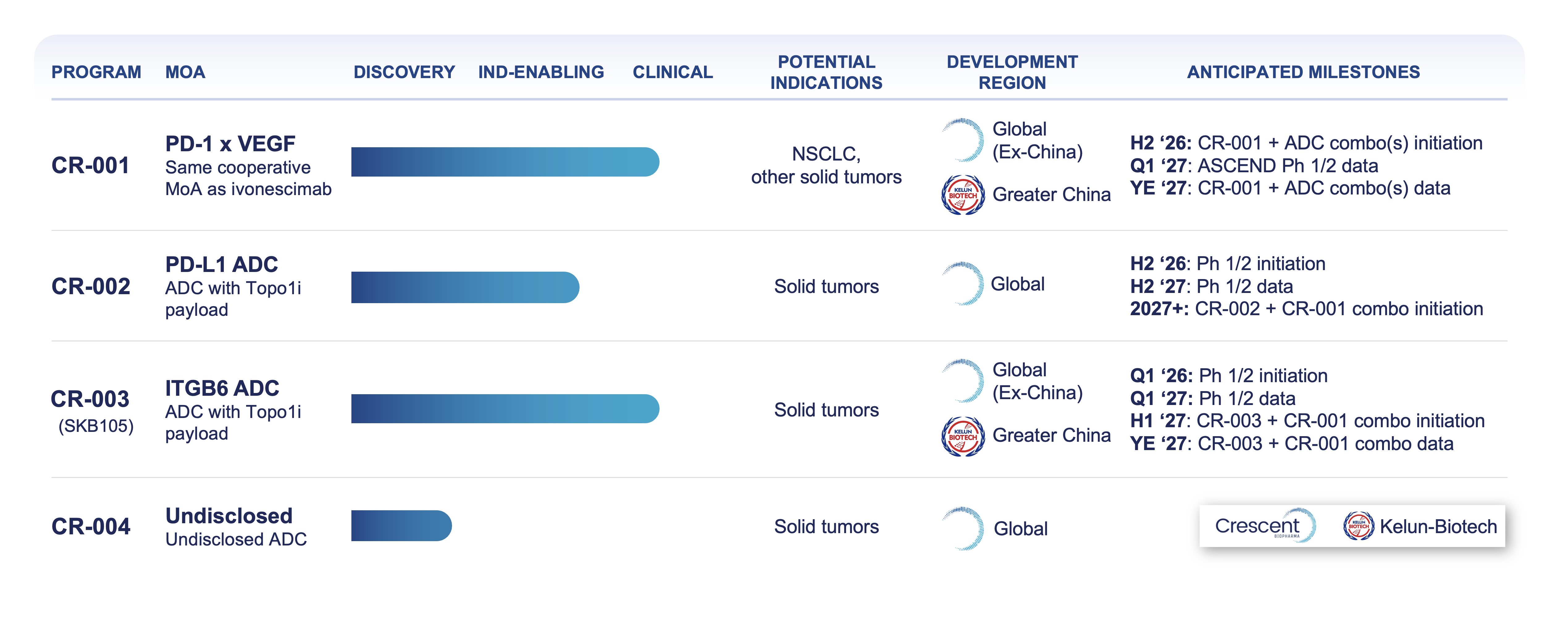Click the CR-003 progress bar

(505, 409)
